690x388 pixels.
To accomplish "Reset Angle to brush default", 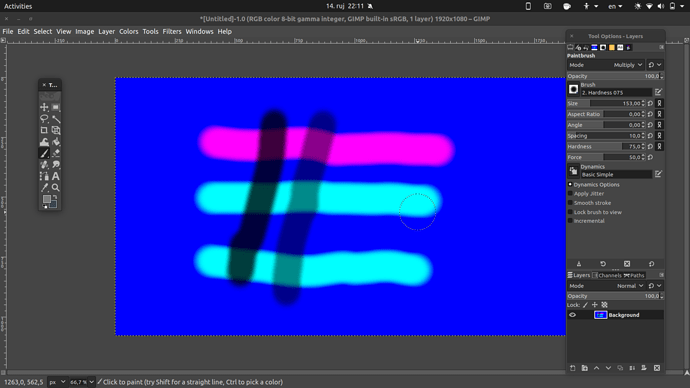I will (650, 125).
